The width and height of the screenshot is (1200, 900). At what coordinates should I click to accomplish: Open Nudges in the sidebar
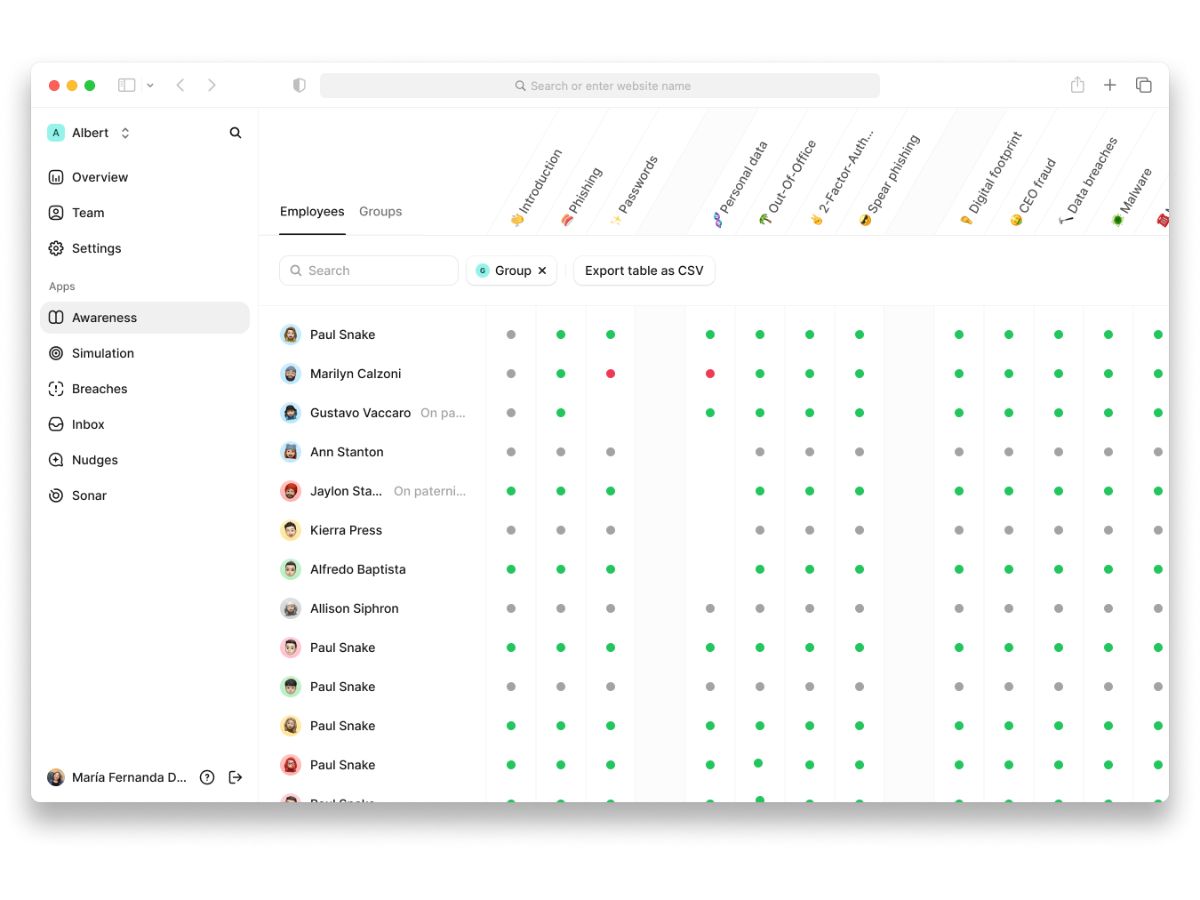pyautogui.click(x=144, y=460)
